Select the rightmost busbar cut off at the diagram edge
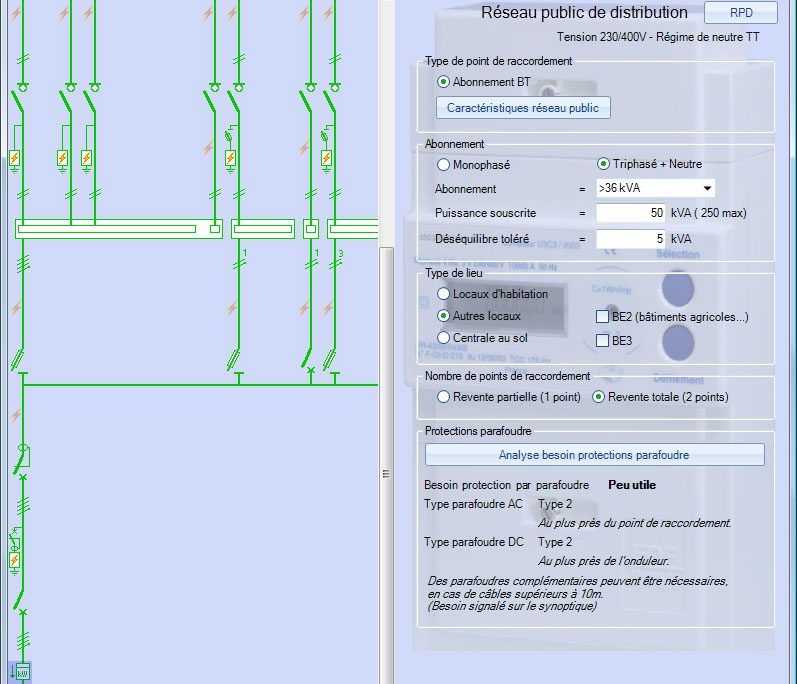Viewport: 797px width, 684px height. click(353, 229)
